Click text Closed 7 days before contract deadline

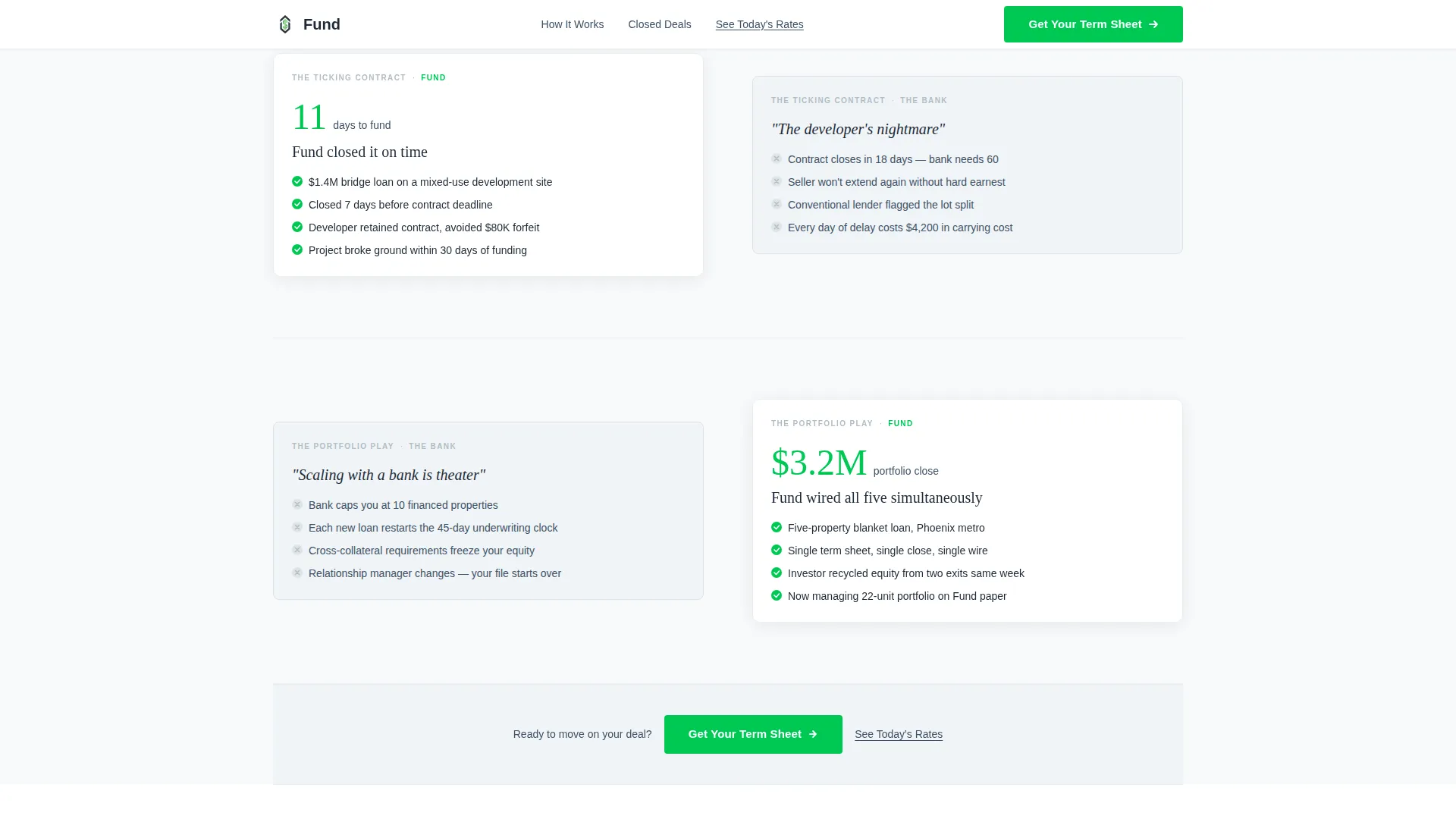coord(400,205)
